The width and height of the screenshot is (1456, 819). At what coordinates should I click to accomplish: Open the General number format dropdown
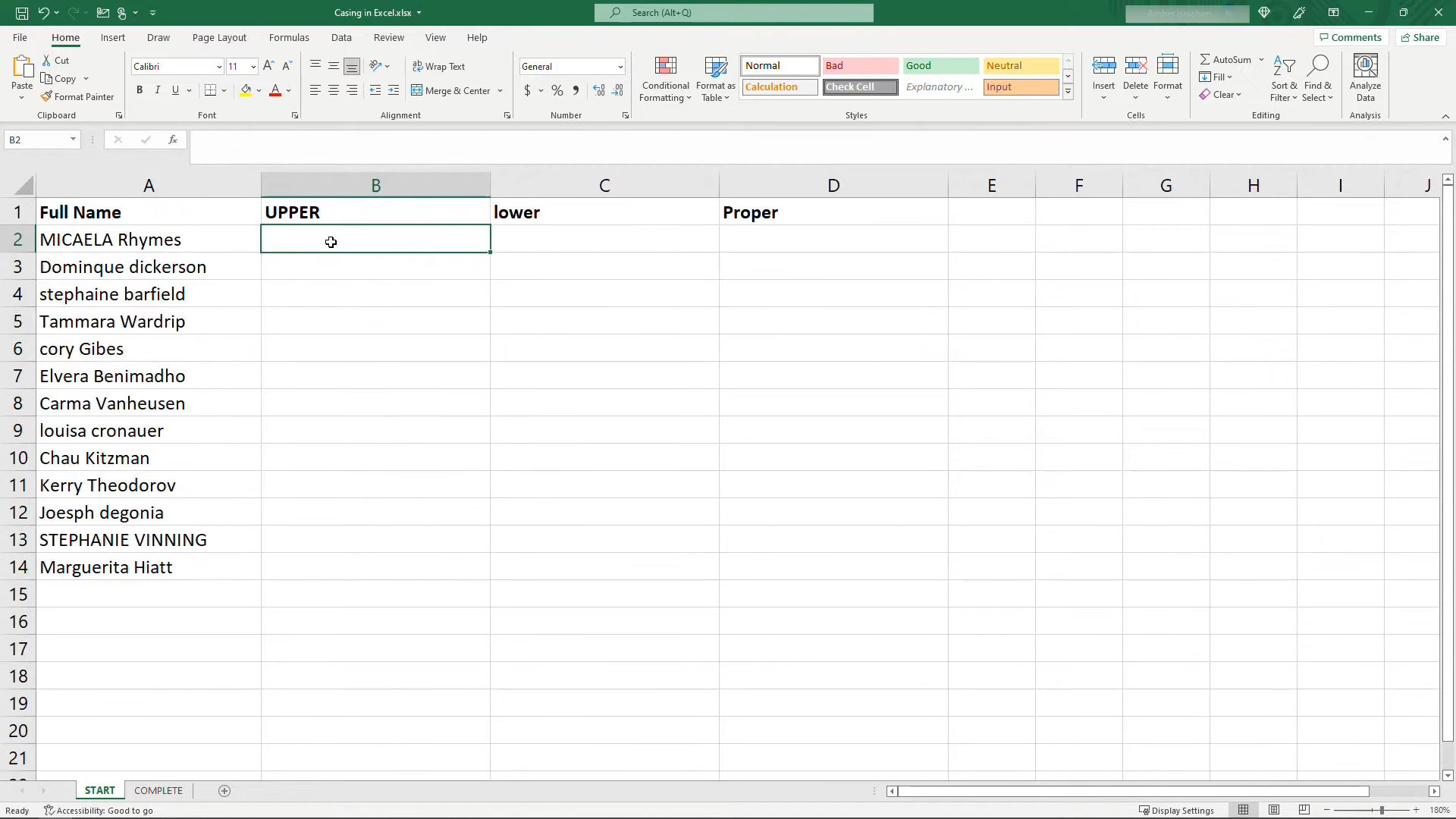(620, 67)
